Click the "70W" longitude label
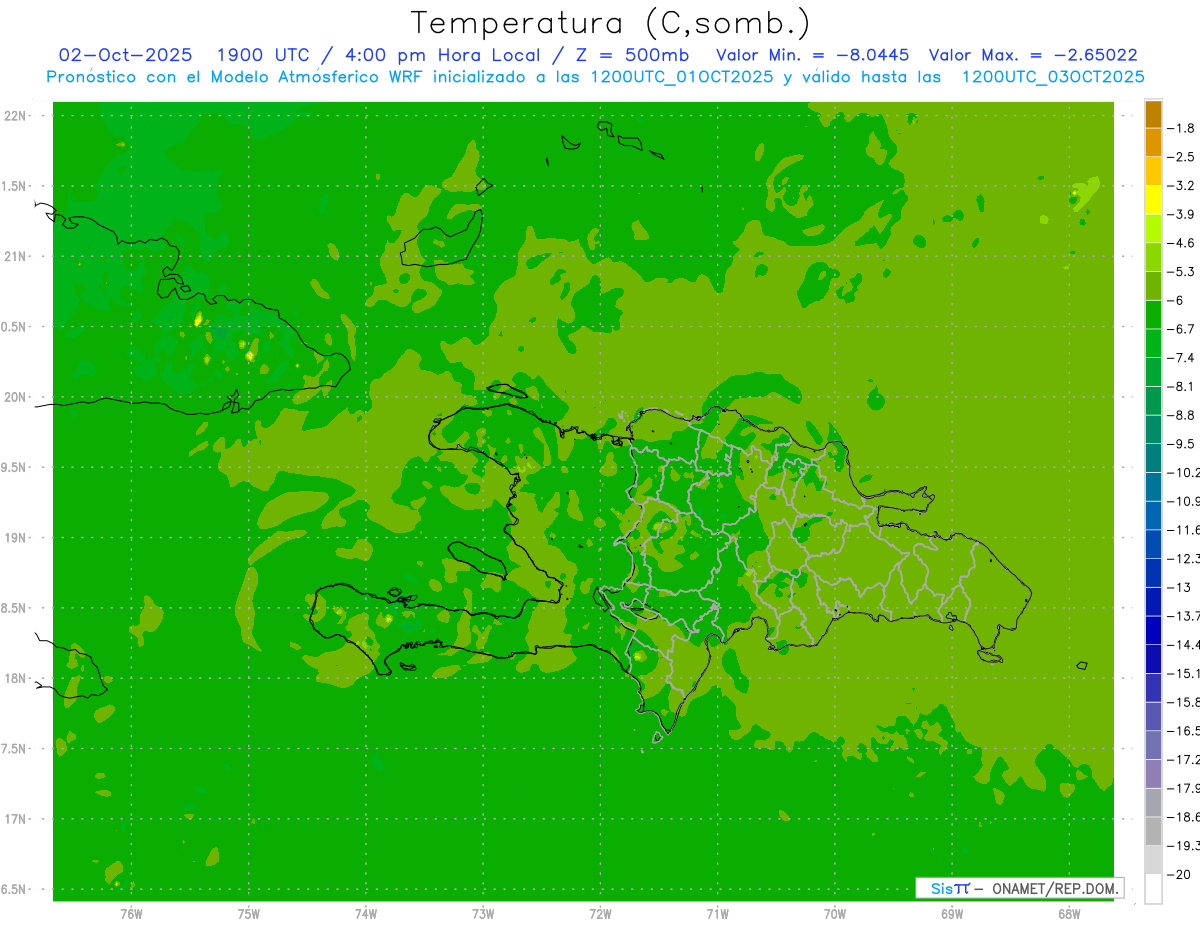This screenshot has width=1200, height=927. point(835,914)
